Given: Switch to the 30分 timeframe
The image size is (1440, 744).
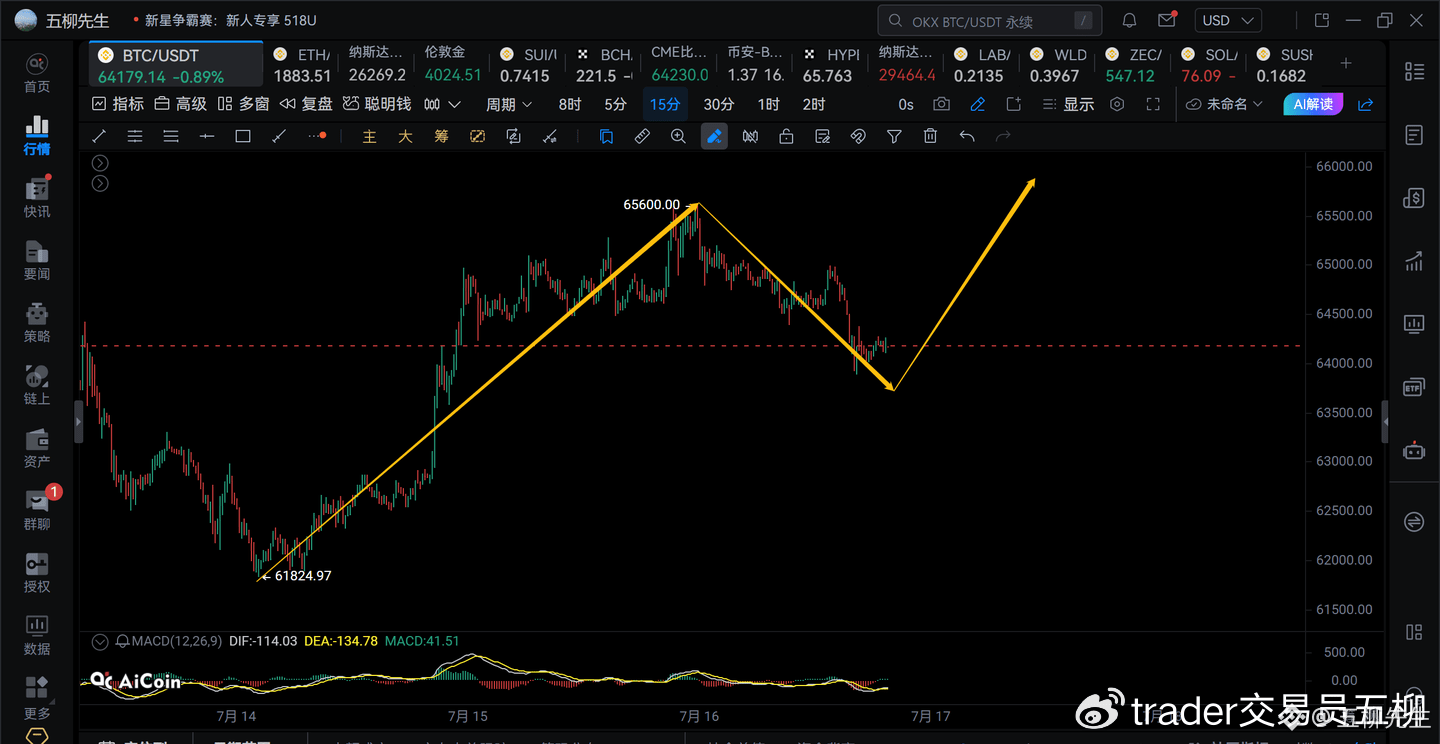Looking at the screenshot, I should 719,104.
